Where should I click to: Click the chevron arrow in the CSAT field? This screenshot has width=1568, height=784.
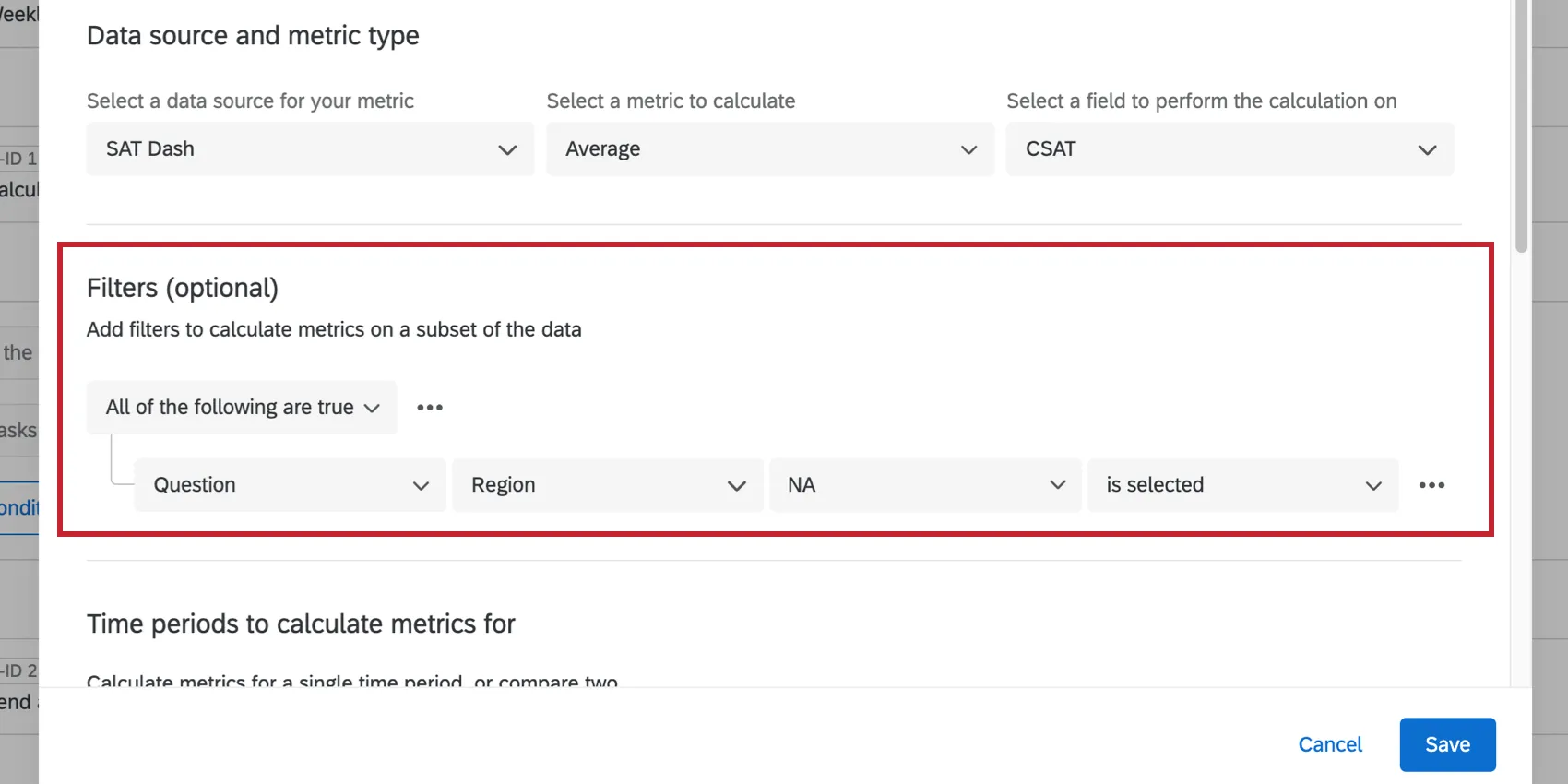(1427, 149)
